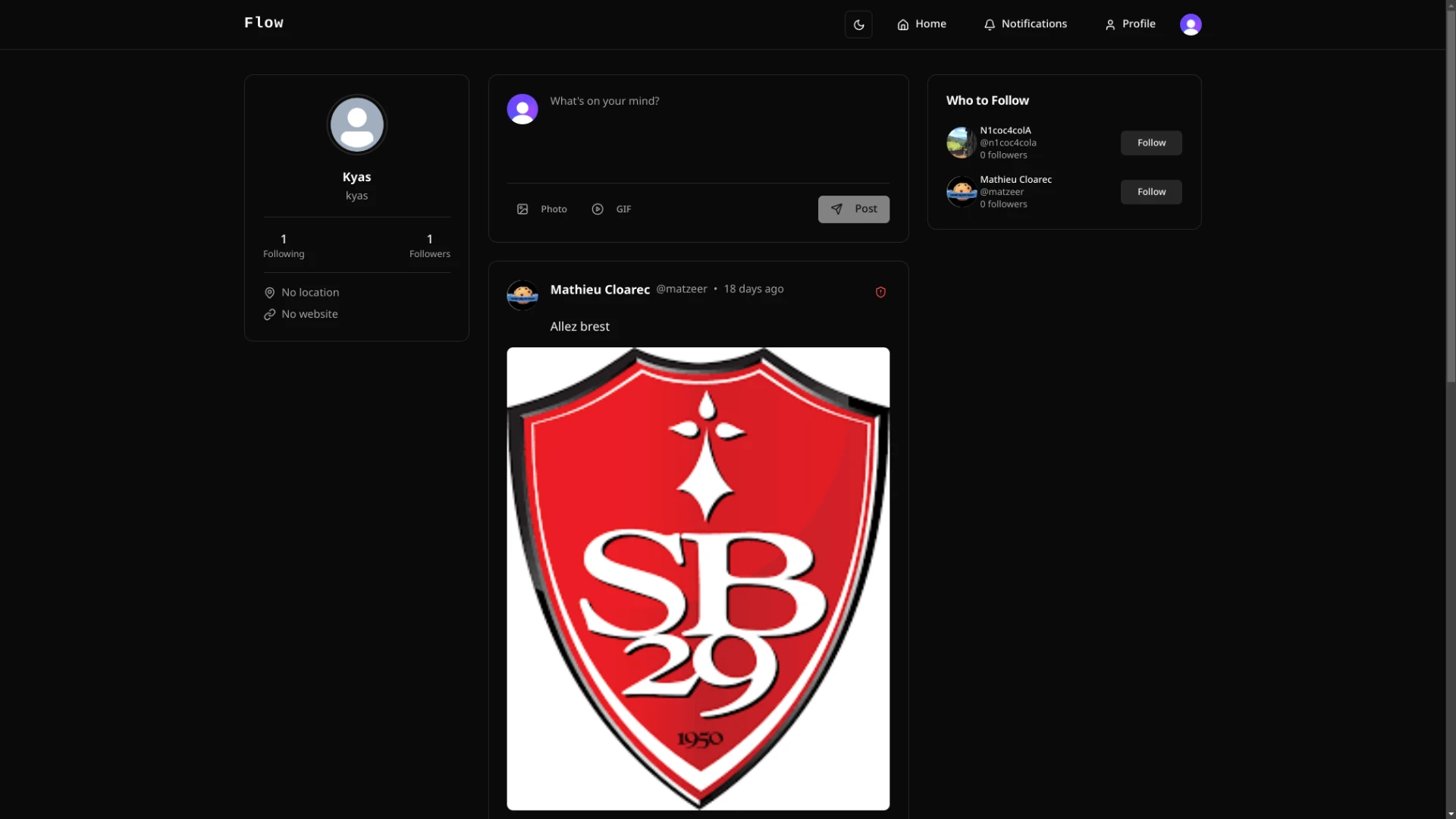This screenshot has width=1456, height=819.
Task: Click the red shield report icon
Action: (x=880, y=292)
